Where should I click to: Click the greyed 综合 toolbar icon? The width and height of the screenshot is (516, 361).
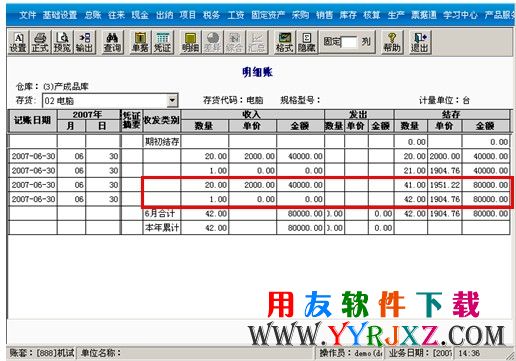[x=234, y=42]
